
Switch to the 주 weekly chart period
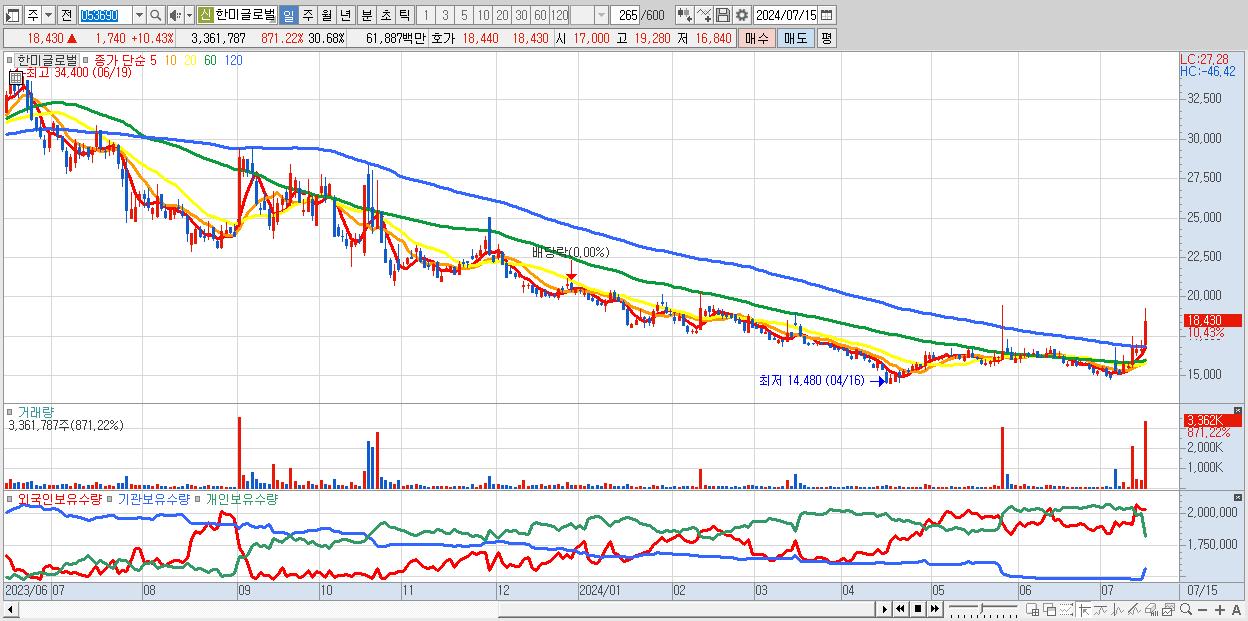307,15
